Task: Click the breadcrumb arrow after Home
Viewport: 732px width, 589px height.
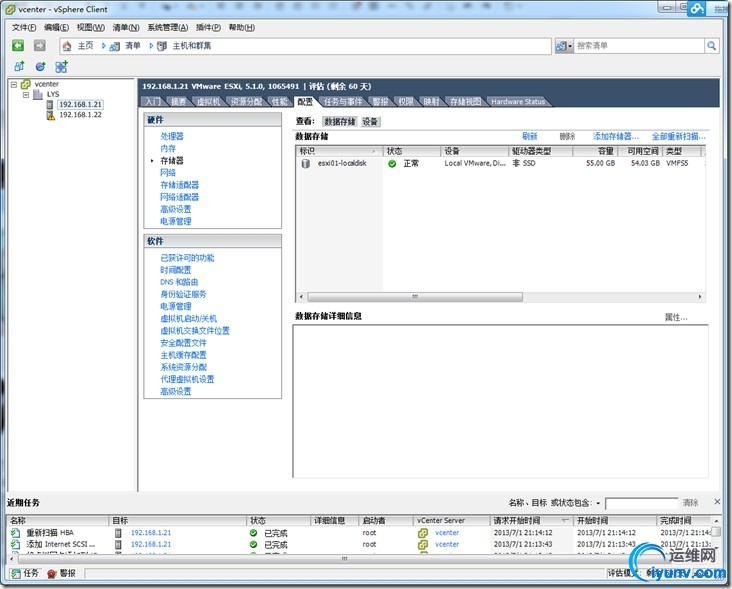Action: pos(104,46)
